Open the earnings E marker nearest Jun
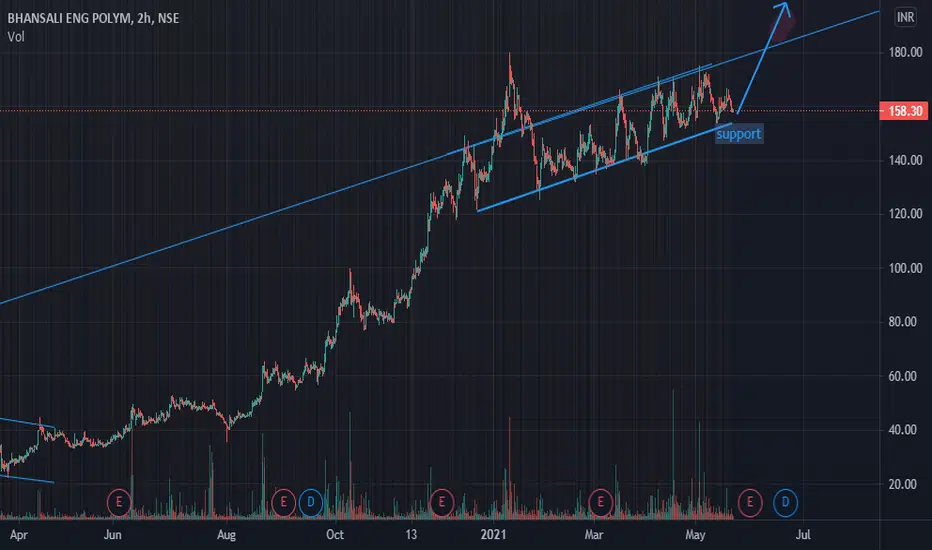 coord(119,502)
